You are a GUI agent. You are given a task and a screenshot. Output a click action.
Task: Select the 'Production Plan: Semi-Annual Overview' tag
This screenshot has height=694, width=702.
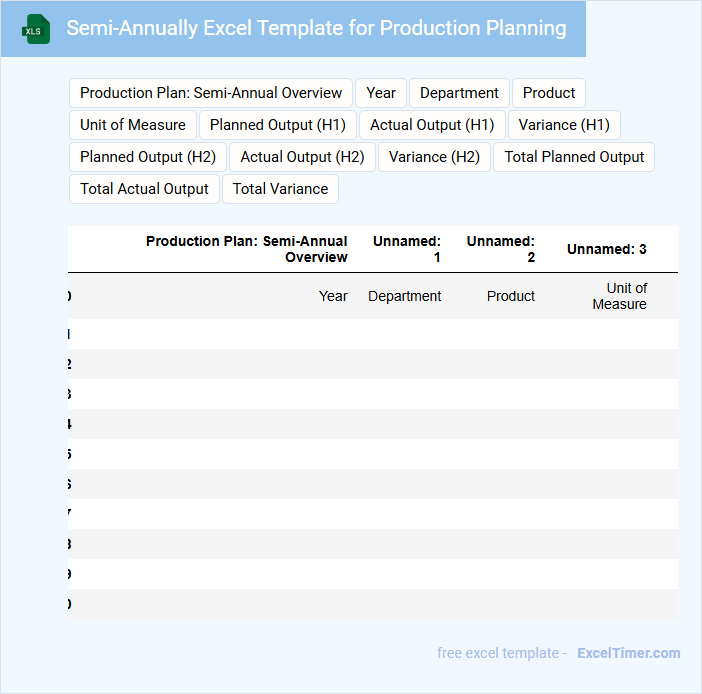point(211,93)
